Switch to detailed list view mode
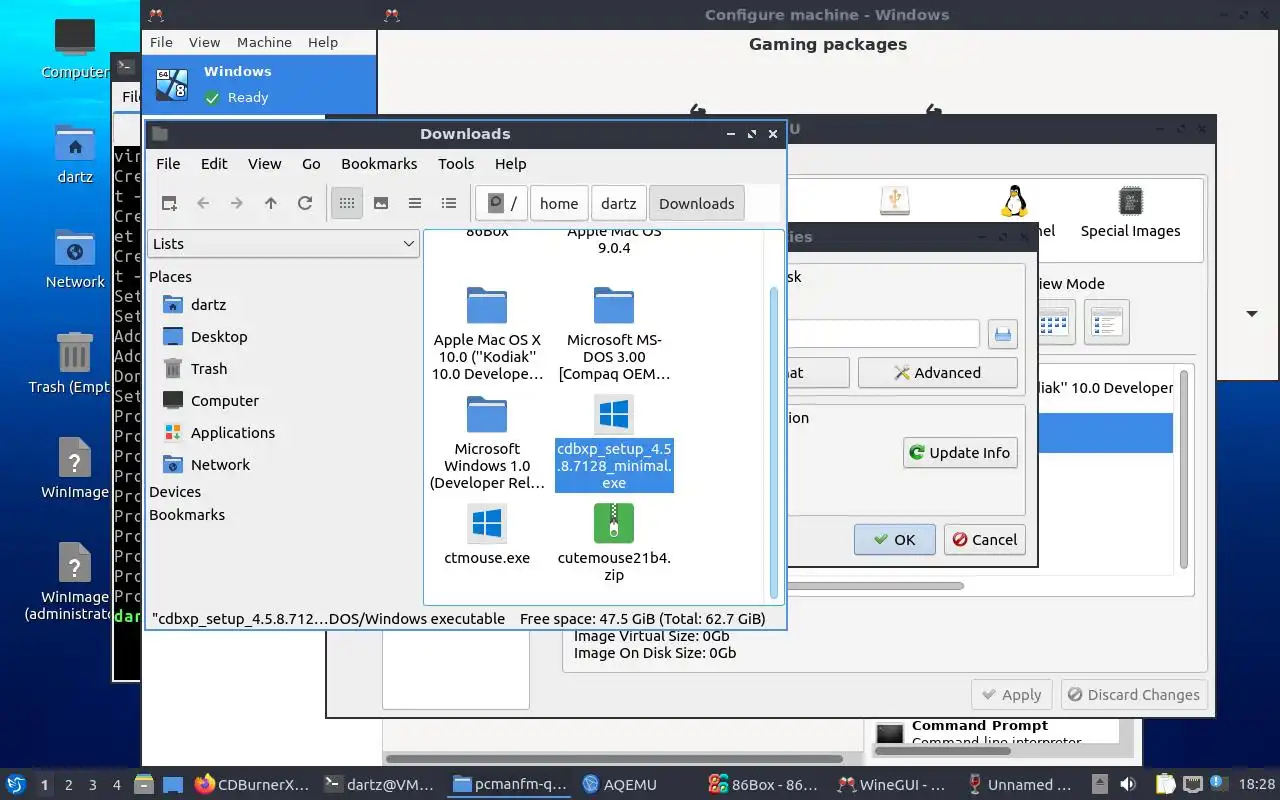This screenshot has height=800, width=1280. [449, 203]
